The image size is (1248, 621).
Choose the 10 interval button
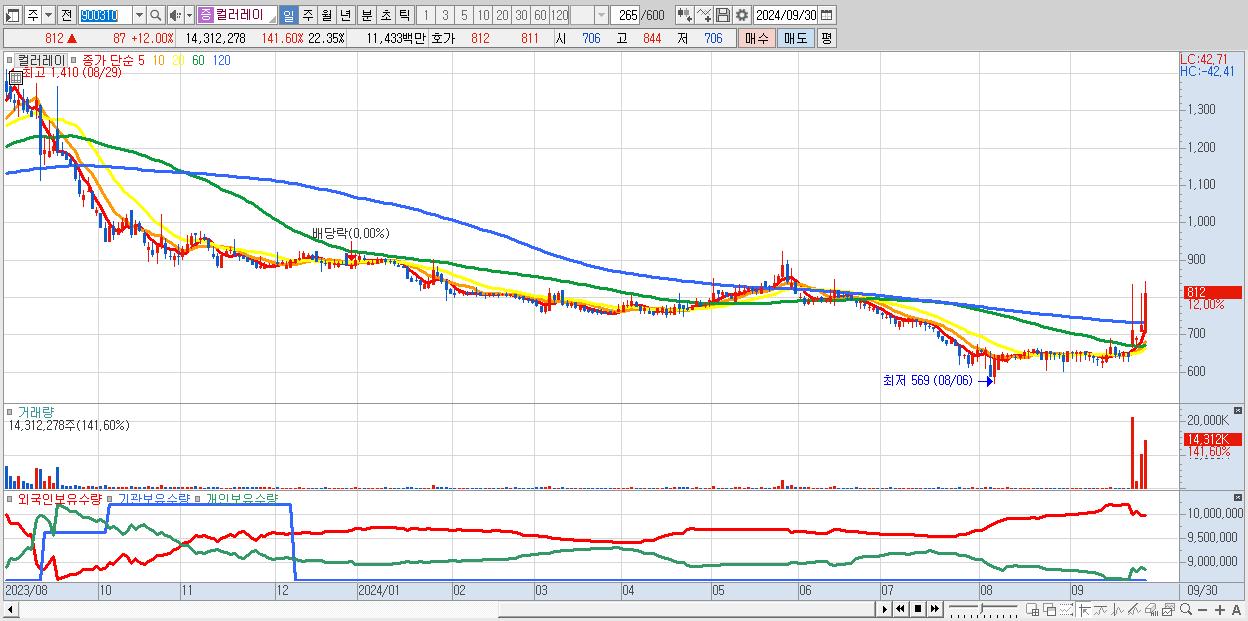coord(482,15)
